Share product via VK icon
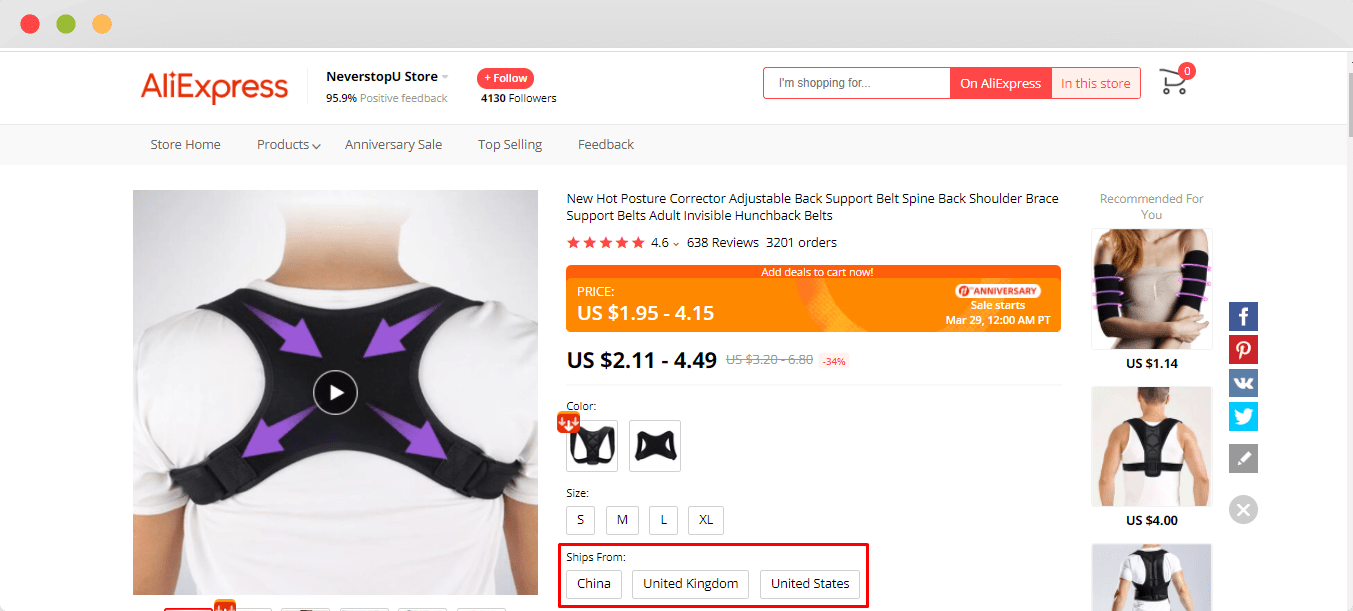Screen dimensions: 1353x611 click(1243, 383)
